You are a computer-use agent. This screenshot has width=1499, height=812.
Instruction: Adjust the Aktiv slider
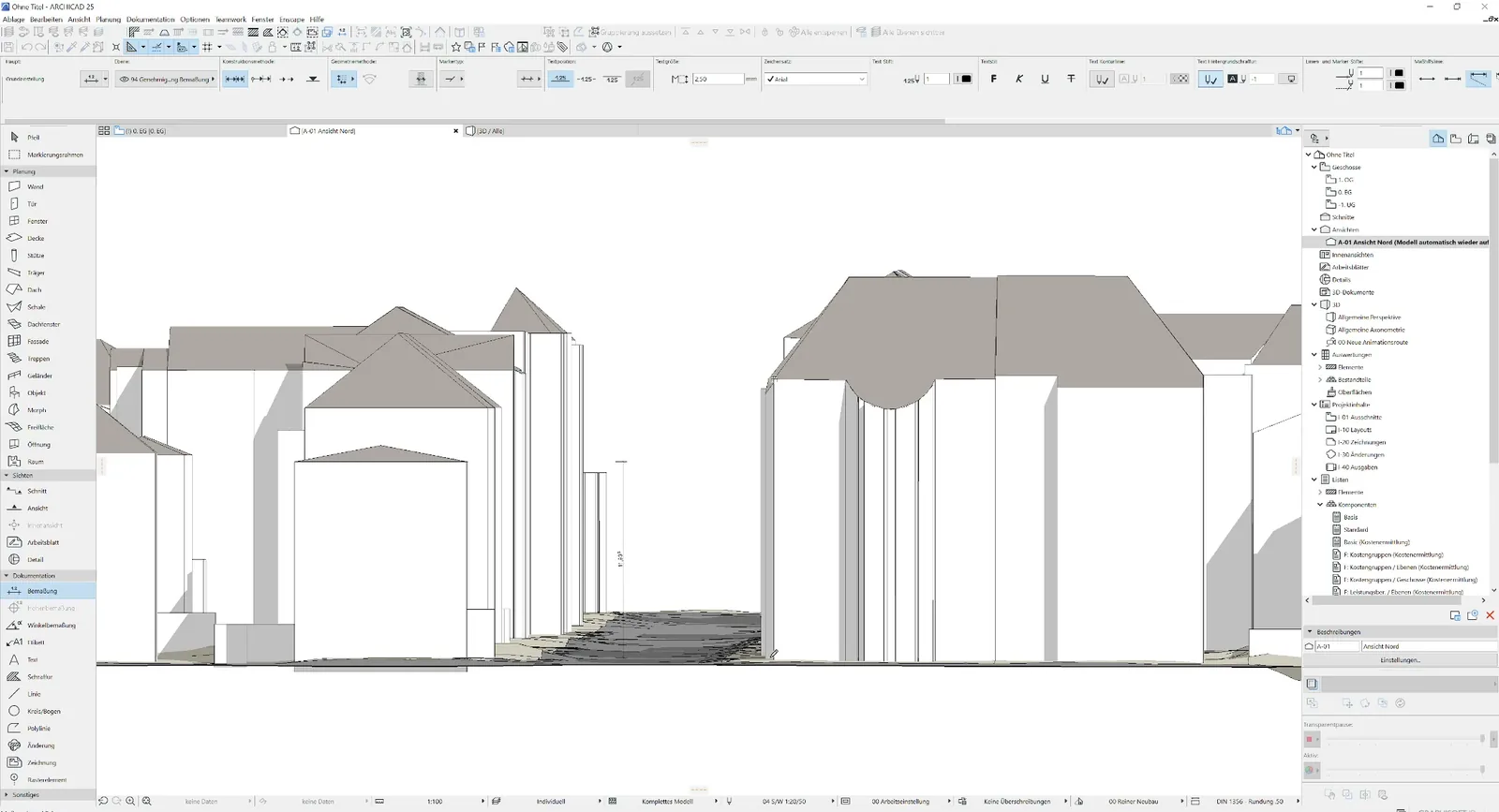pos(1405,770)
